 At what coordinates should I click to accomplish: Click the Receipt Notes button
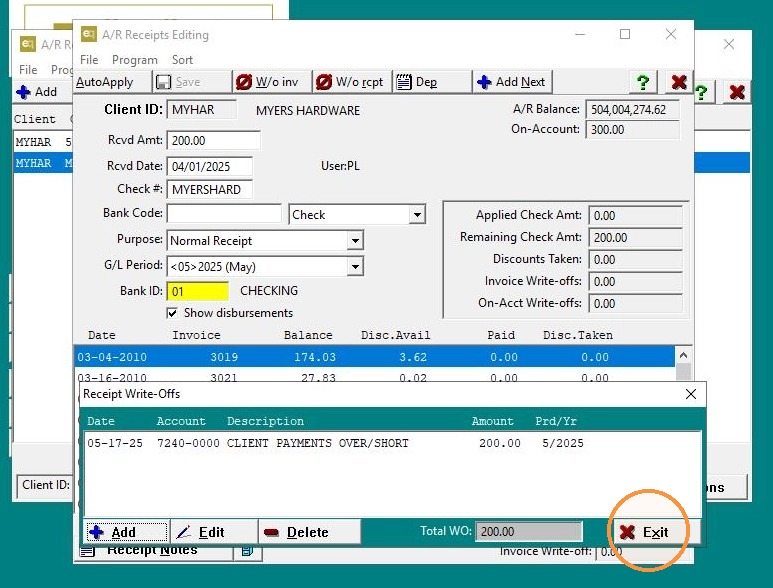coord(154,551)
